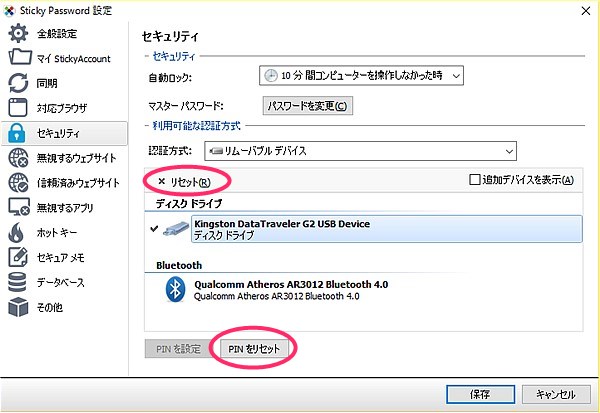Select the セキュリティ sidebar entry
This screenshot has width=600, height=413.
(64, 133)
